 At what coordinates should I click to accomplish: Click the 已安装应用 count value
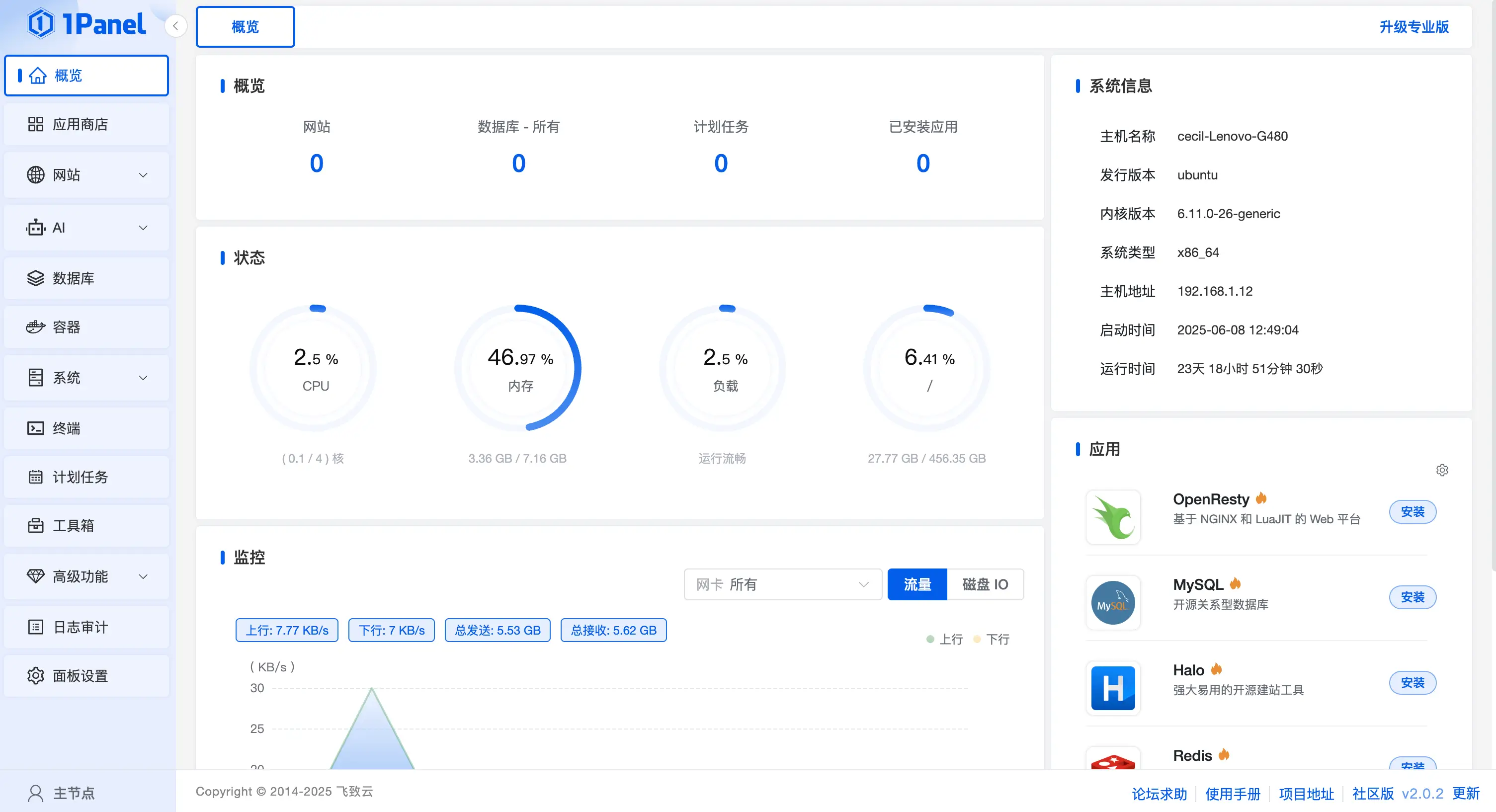coord(923,163)
